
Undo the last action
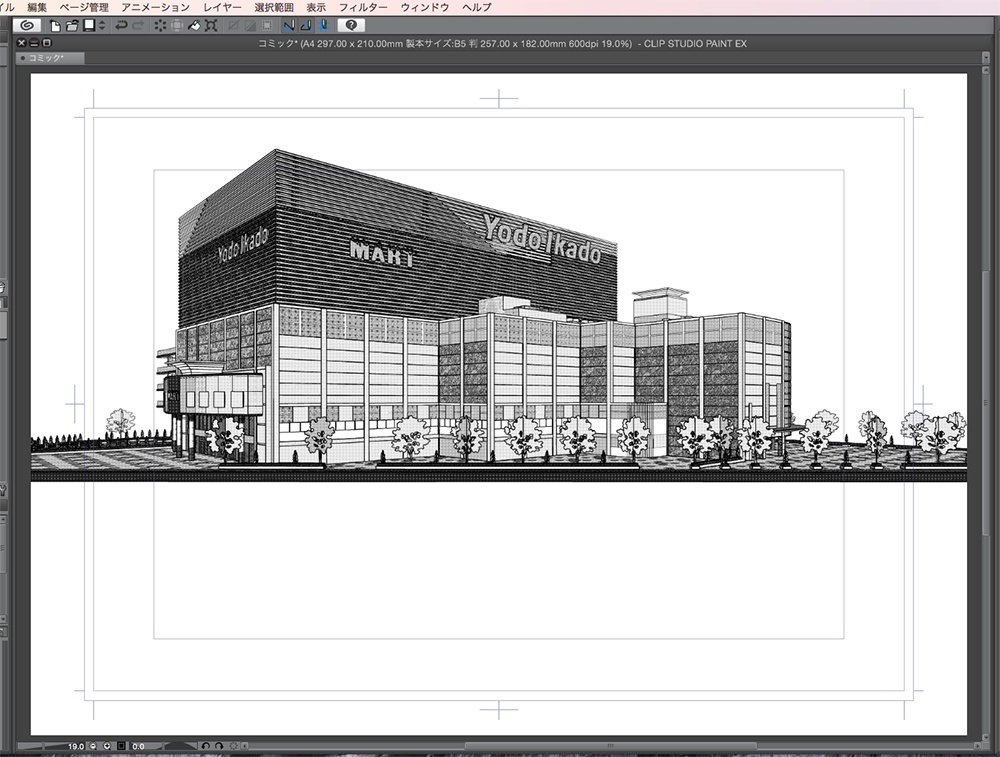coord(121,26)
